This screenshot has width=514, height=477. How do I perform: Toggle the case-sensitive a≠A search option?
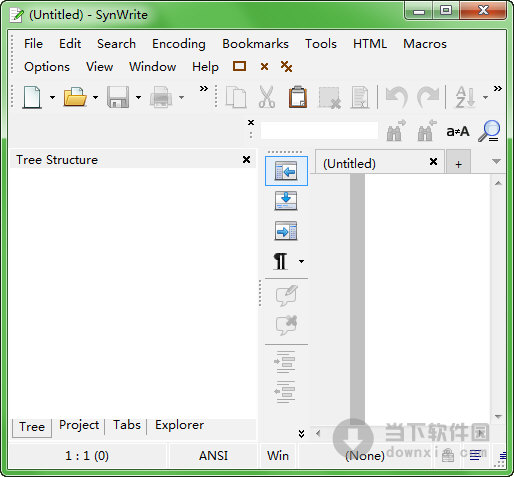tap(458, 131)
